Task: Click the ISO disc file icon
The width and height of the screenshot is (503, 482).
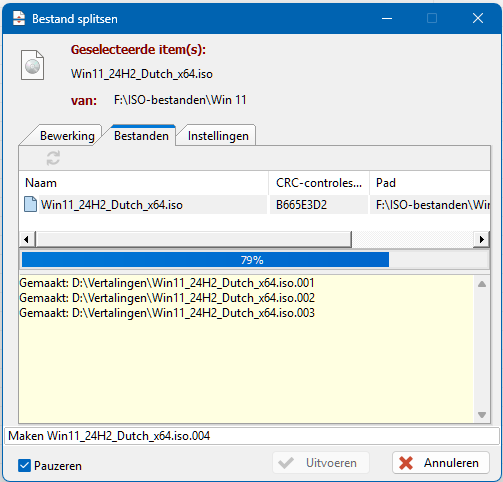Action: click(32, 65)
